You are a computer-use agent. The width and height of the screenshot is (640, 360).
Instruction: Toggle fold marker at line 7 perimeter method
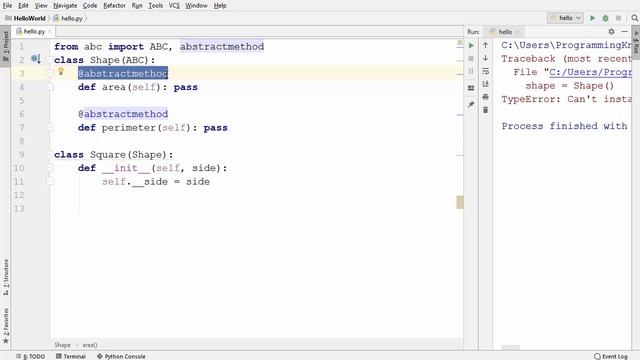click(x=49, y=127)
